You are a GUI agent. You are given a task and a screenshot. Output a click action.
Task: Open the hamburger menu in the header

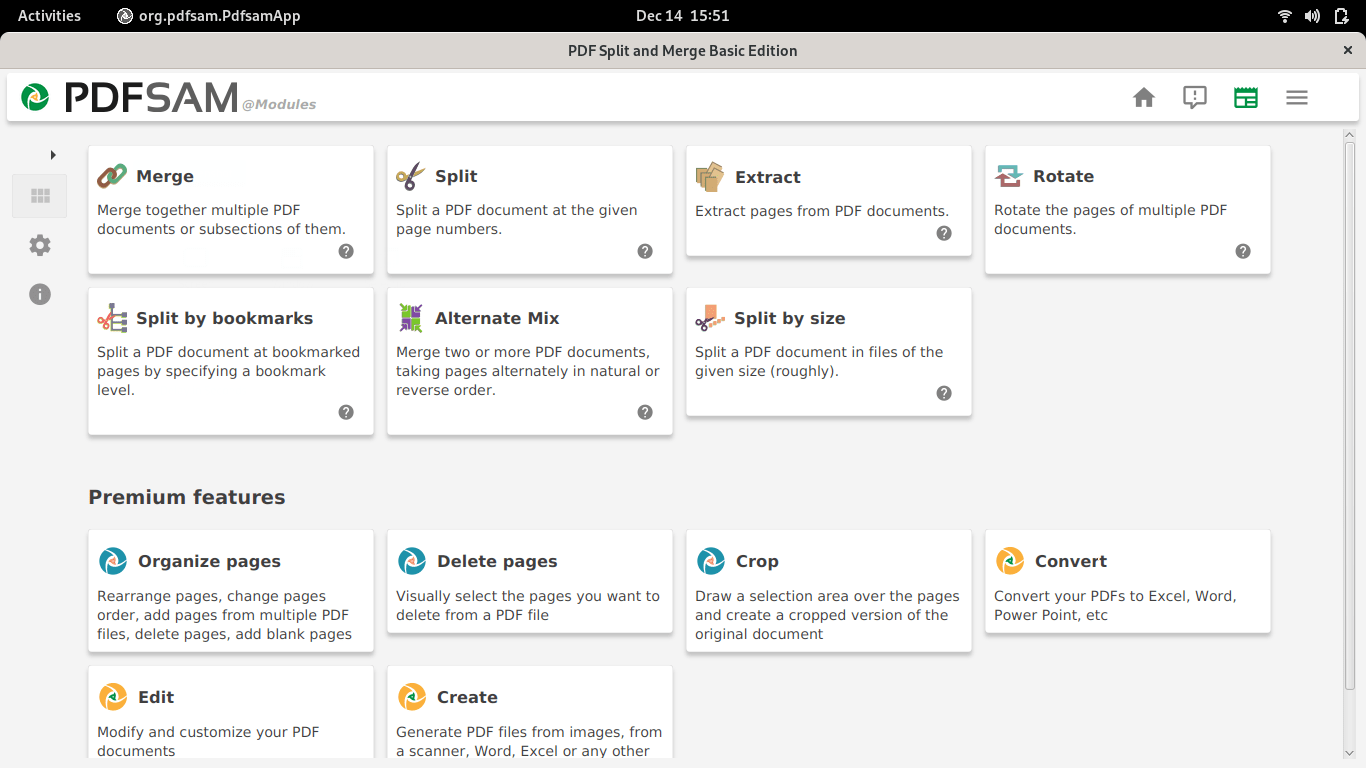(x=1296, y=97)
